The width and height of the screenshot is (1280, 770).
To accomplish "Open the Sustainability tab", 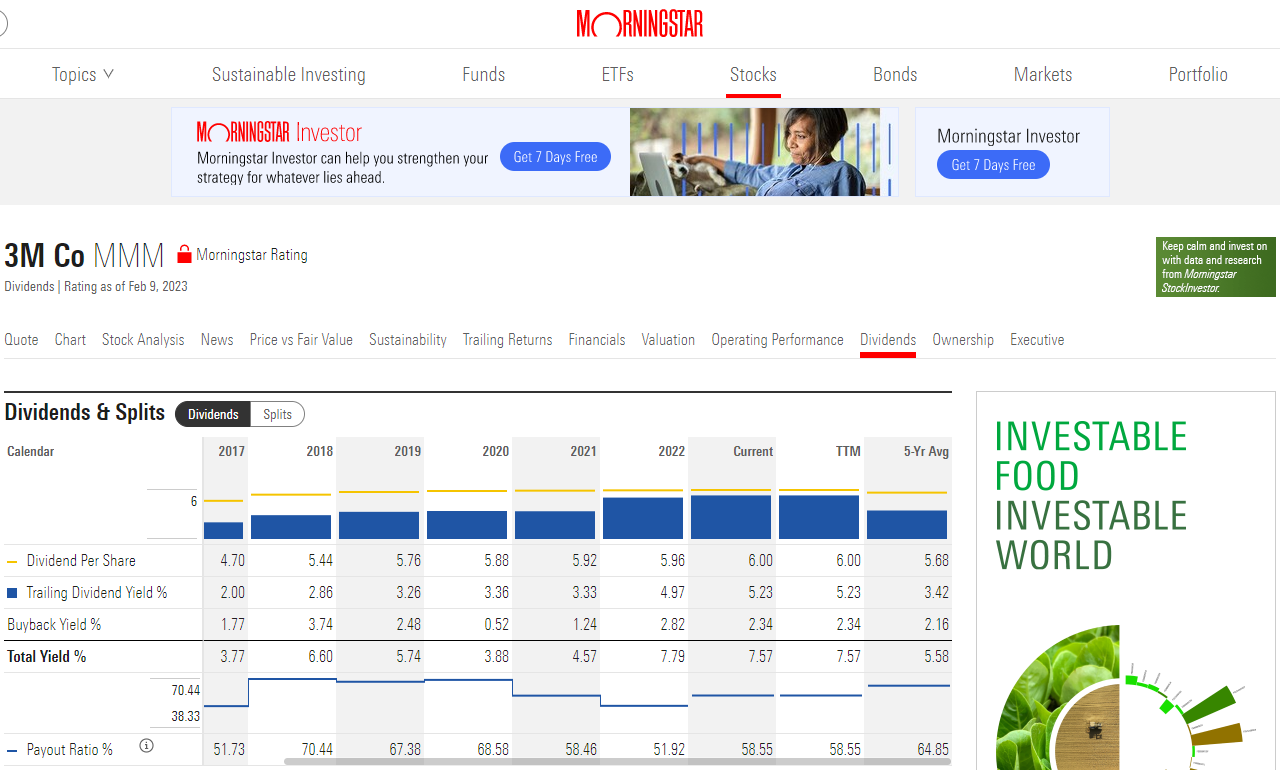I will (408, 340).
